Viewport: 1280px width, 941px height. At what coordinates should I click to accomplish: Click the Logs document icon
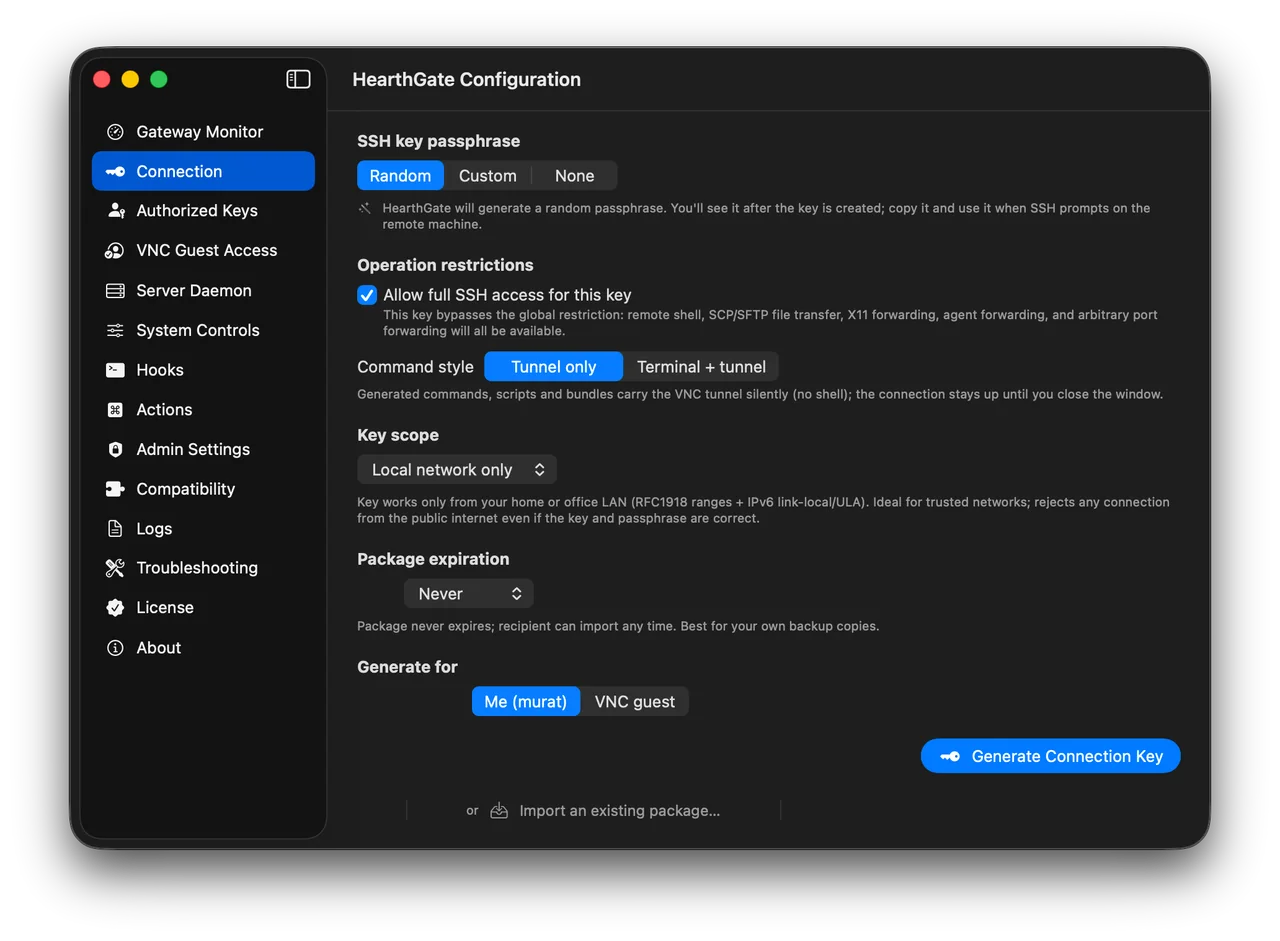(x=115, y=529)
